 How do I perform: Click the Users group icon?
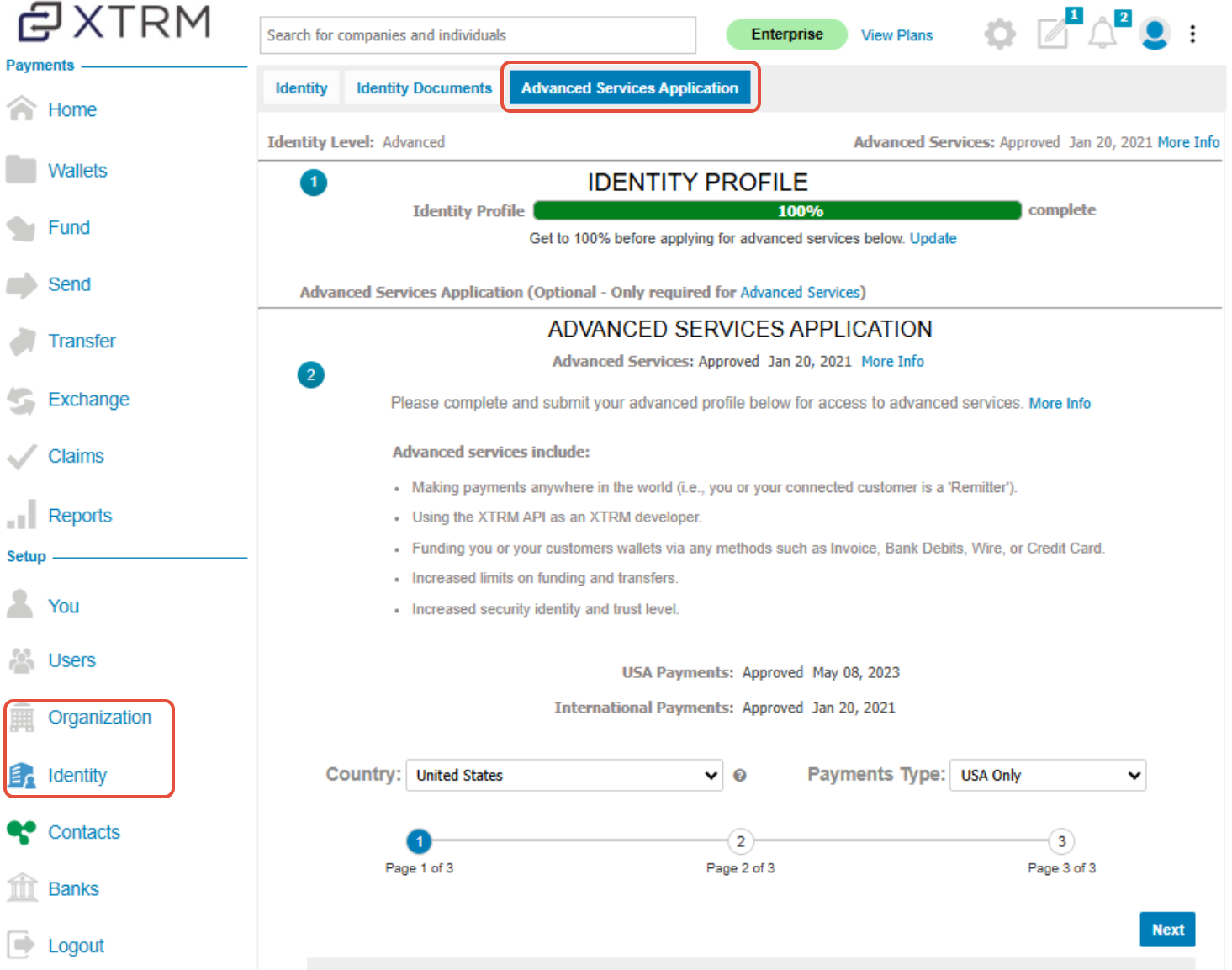coord(21,660)
